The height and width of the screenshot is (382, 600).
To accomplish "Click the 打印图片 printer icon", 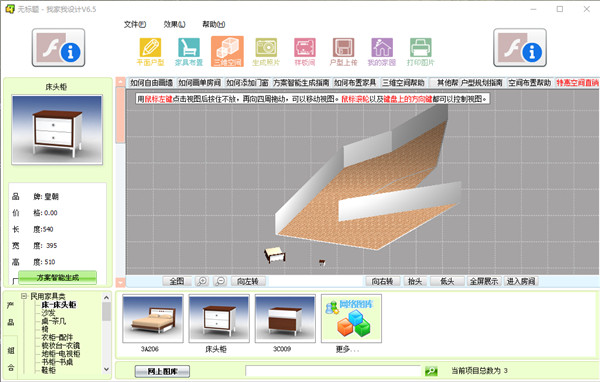I will tap(421, 52).
